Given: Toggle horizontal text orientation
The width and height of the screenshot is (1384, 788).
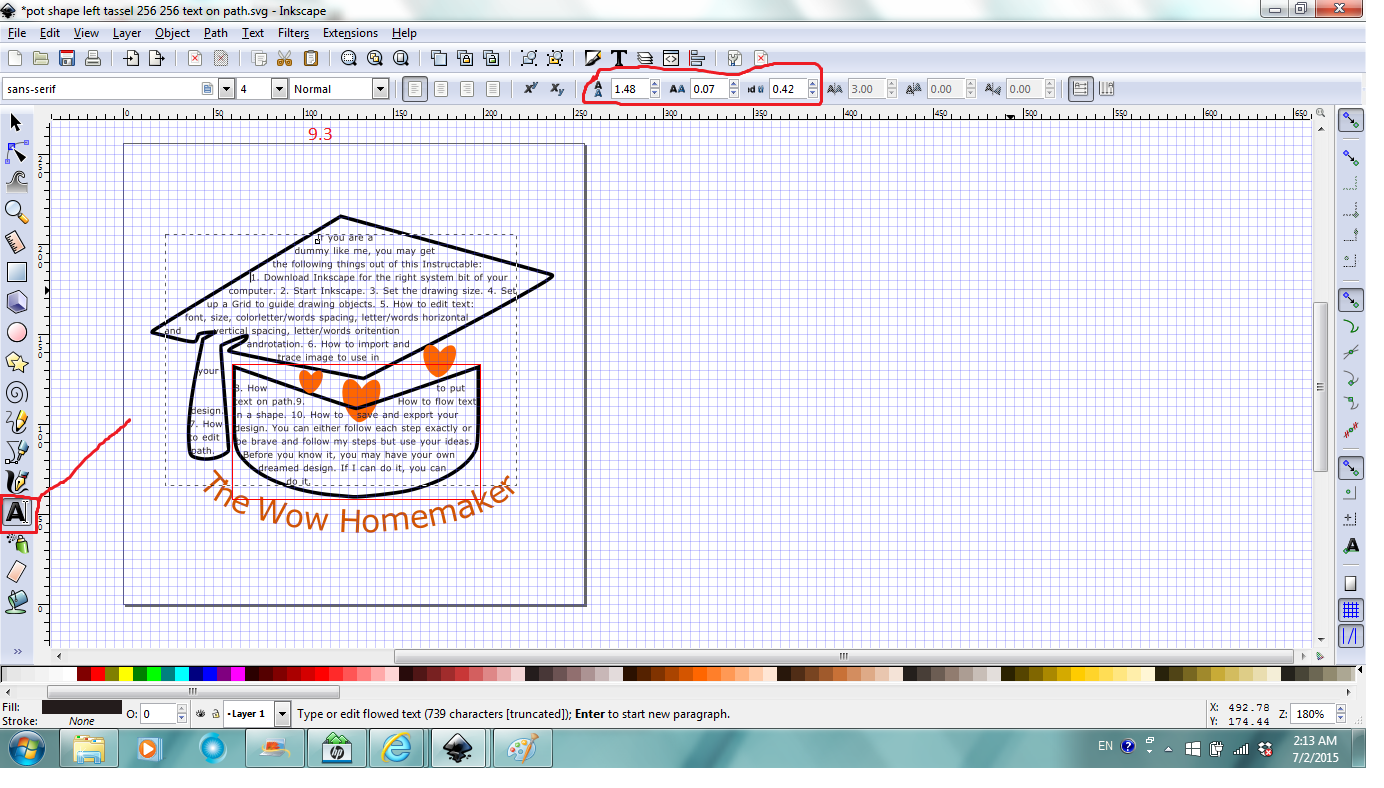Looking at the screenshot, I should coord(1080,89).
